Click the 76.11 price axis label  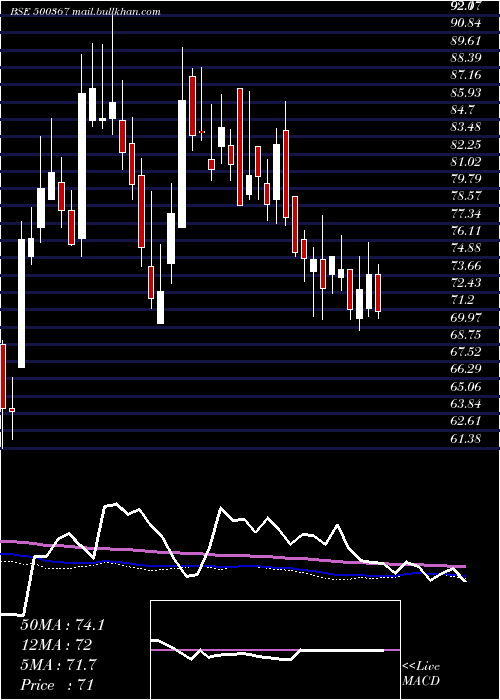point(465,231)
